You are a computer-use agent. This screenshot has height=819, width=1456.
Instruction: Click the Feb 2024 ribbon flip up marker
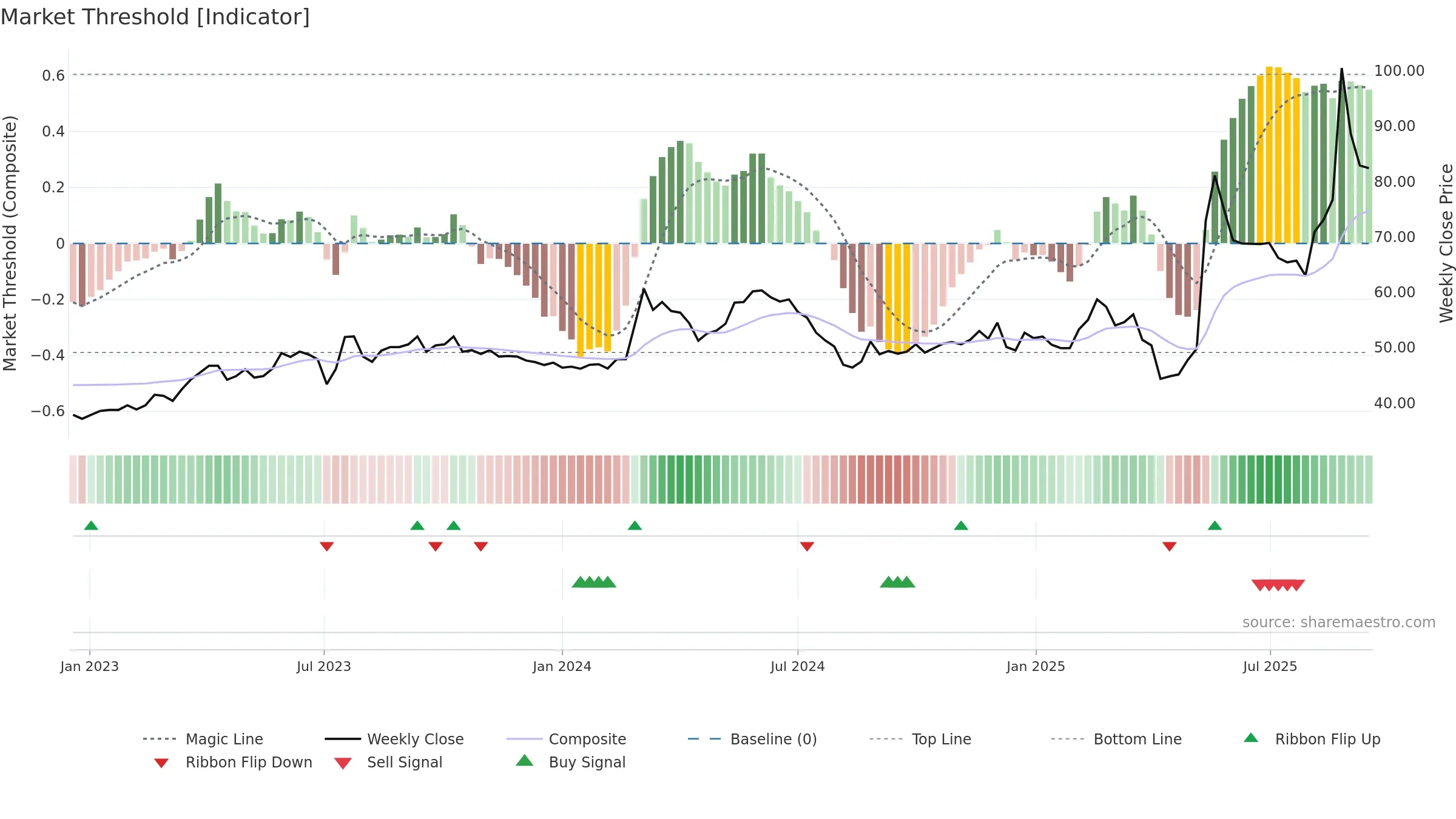(635, 525)
